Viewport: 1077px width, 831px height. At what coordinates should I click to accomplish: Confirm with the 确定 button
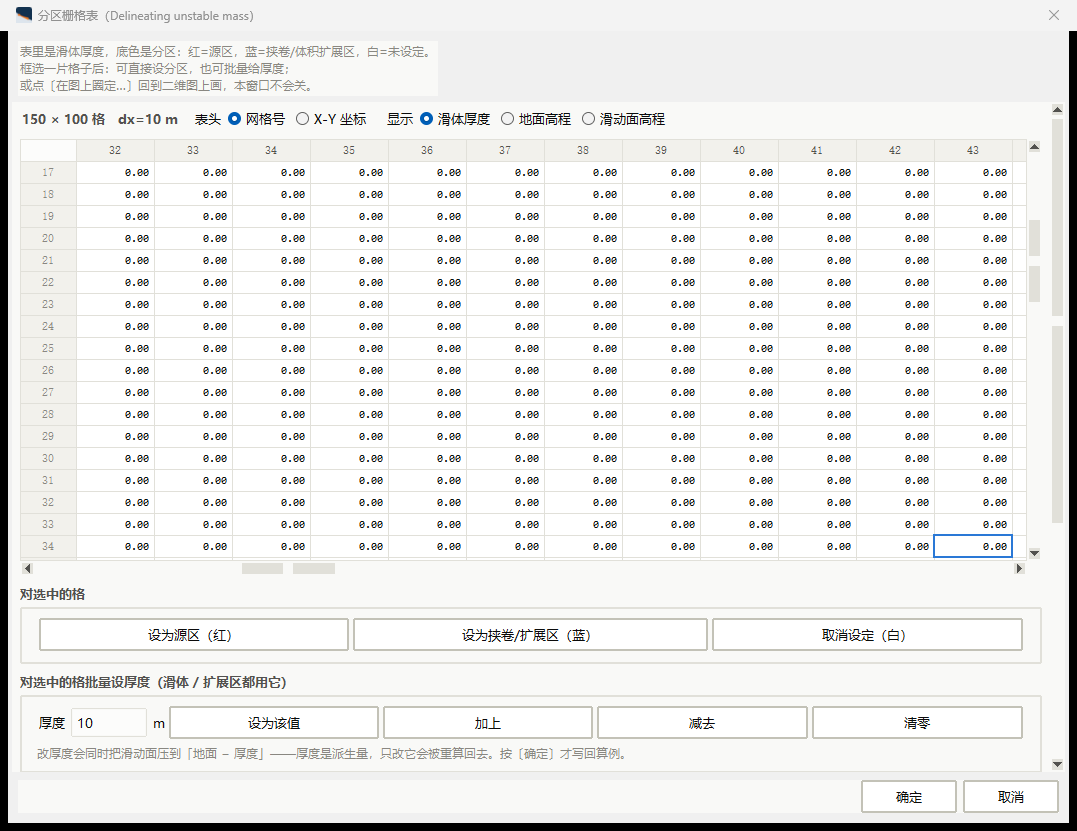pos(909,797)
